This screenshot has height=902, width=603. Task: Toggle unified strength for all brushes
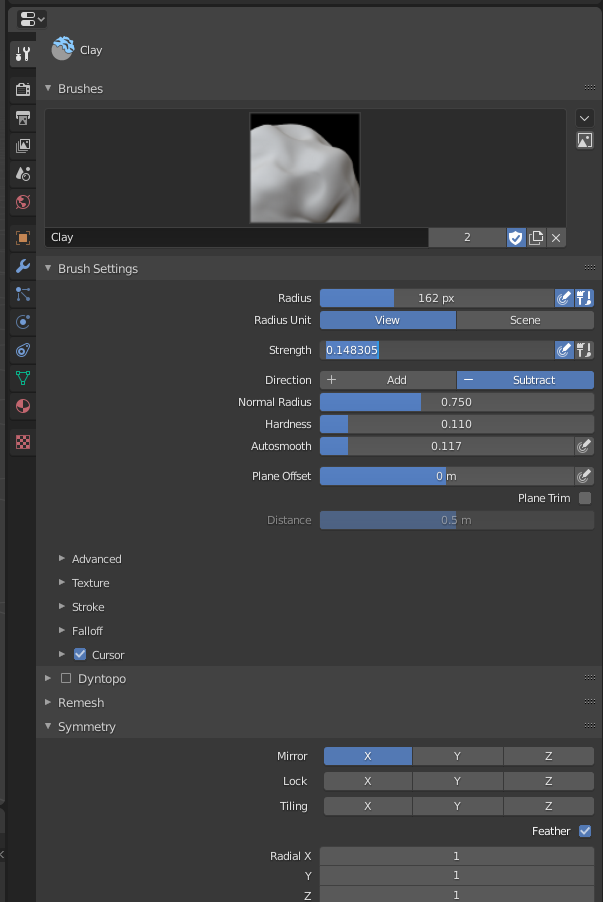click(x=584, y=350)
